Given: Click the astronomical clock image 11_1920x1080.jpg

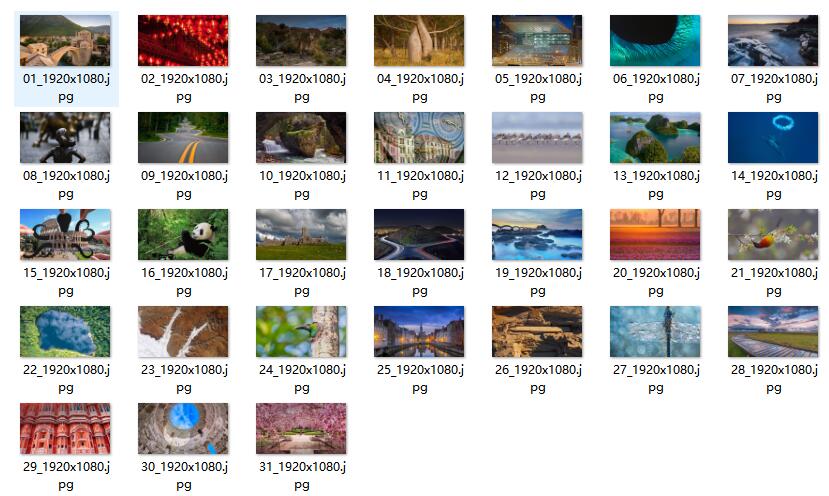Looking at the screenshot, I should 419,137.
